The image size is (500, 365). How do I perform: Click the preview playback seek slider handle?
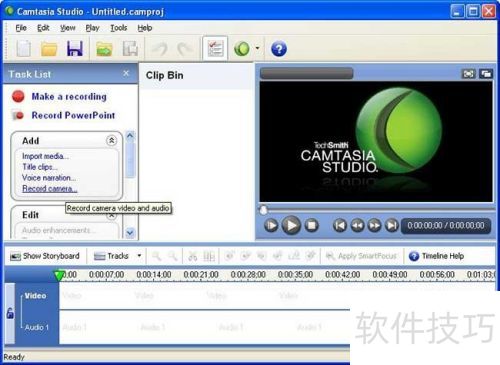pos(263,209)
